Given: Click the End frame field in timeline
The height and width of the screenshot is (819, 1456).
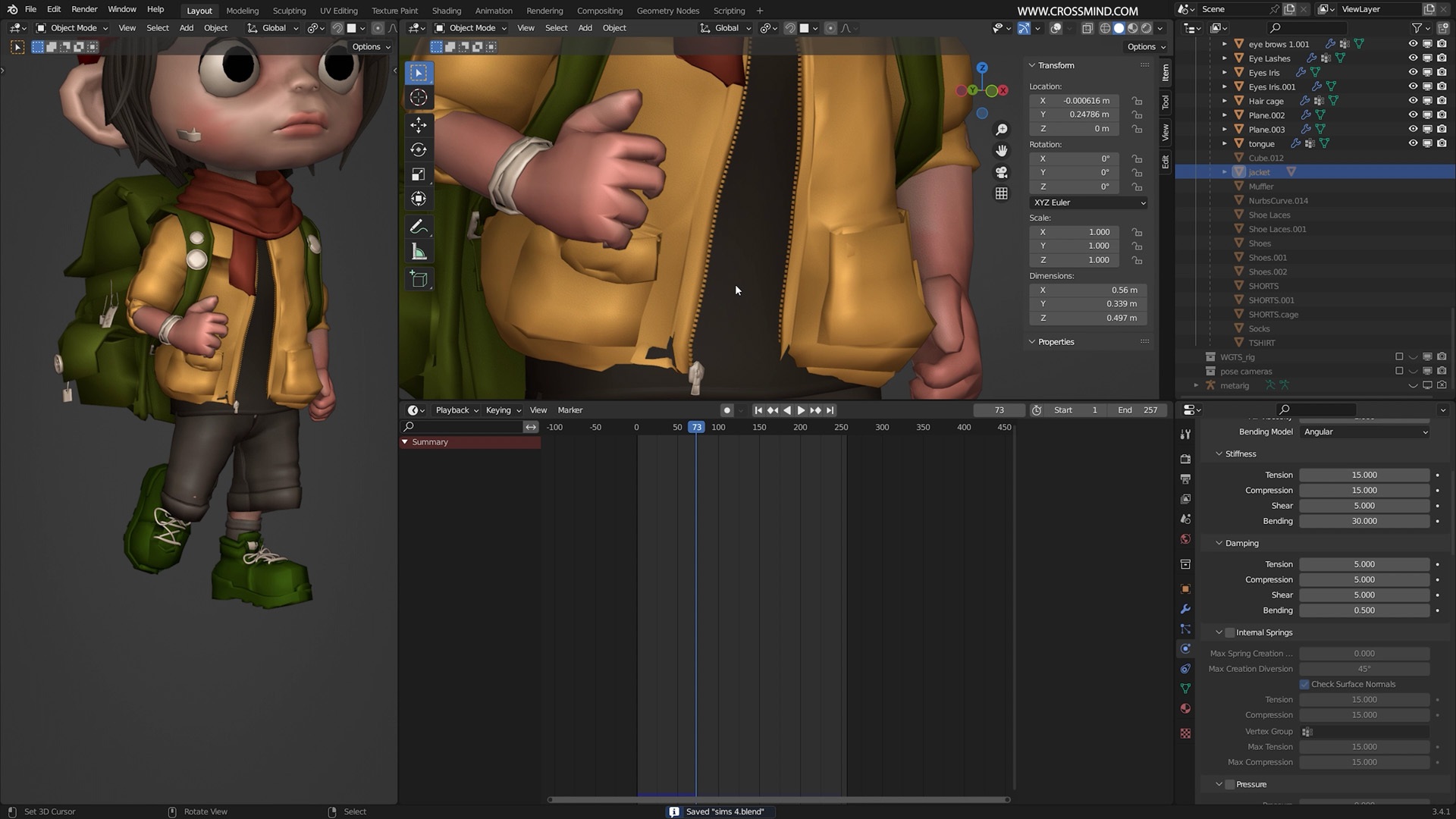Looking at the screenshot, I should [1137, 410].
